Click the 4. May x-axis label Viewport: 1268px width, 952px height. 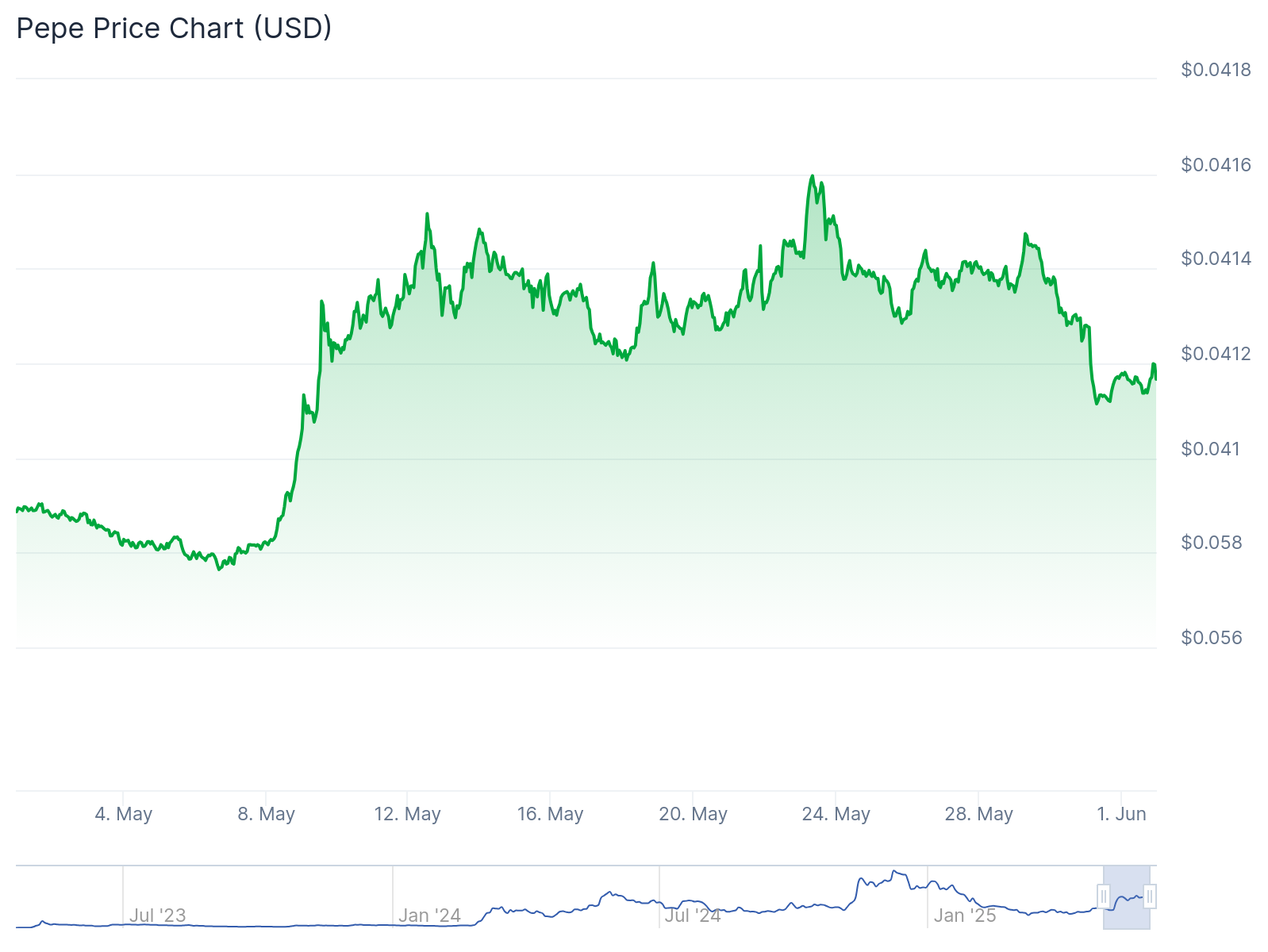[x=123, y=814]
